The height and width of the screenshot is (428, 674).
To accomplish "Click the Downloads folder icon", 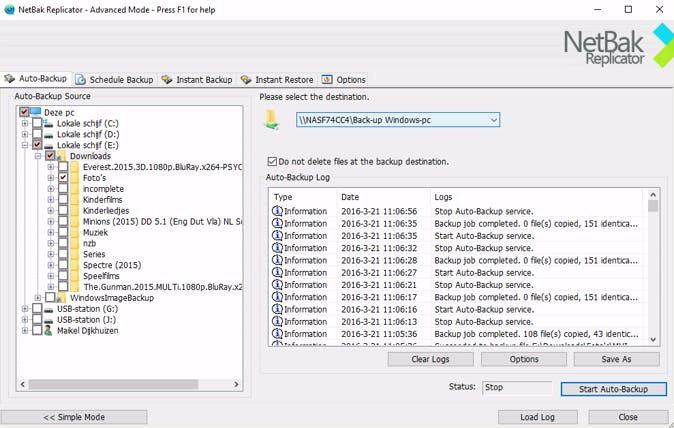I will [61, 156].
